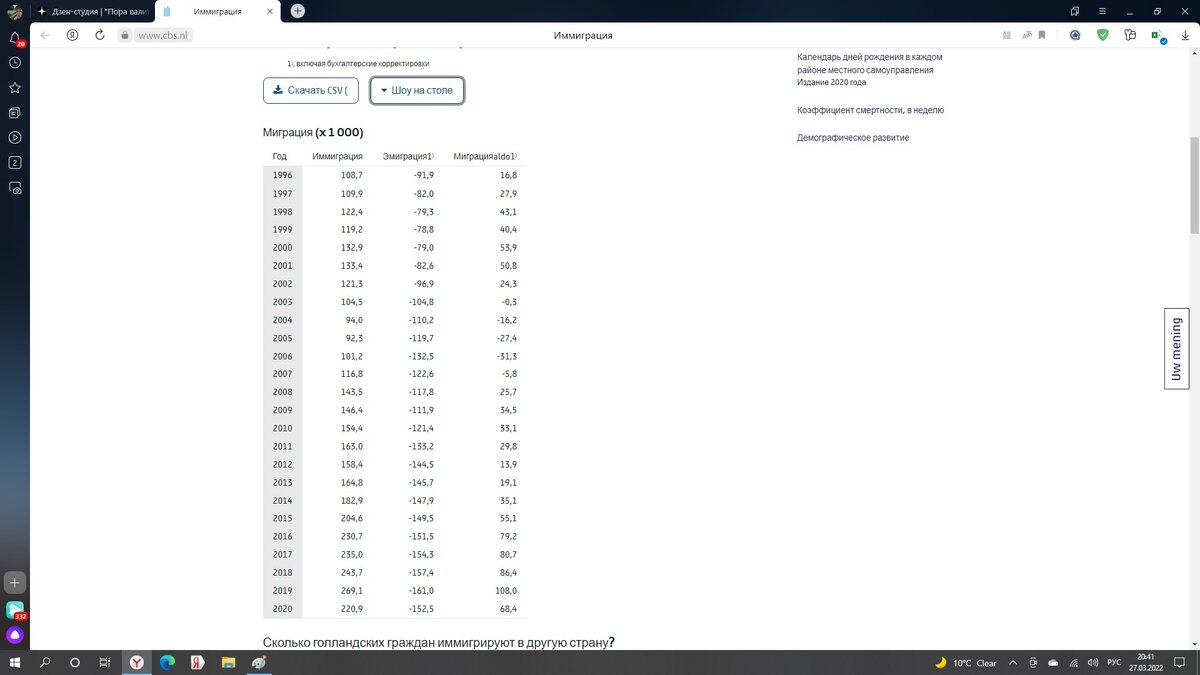The image size is (1200, 675).
Task: Bookmark this page
Action: [x=1042, y=35]
